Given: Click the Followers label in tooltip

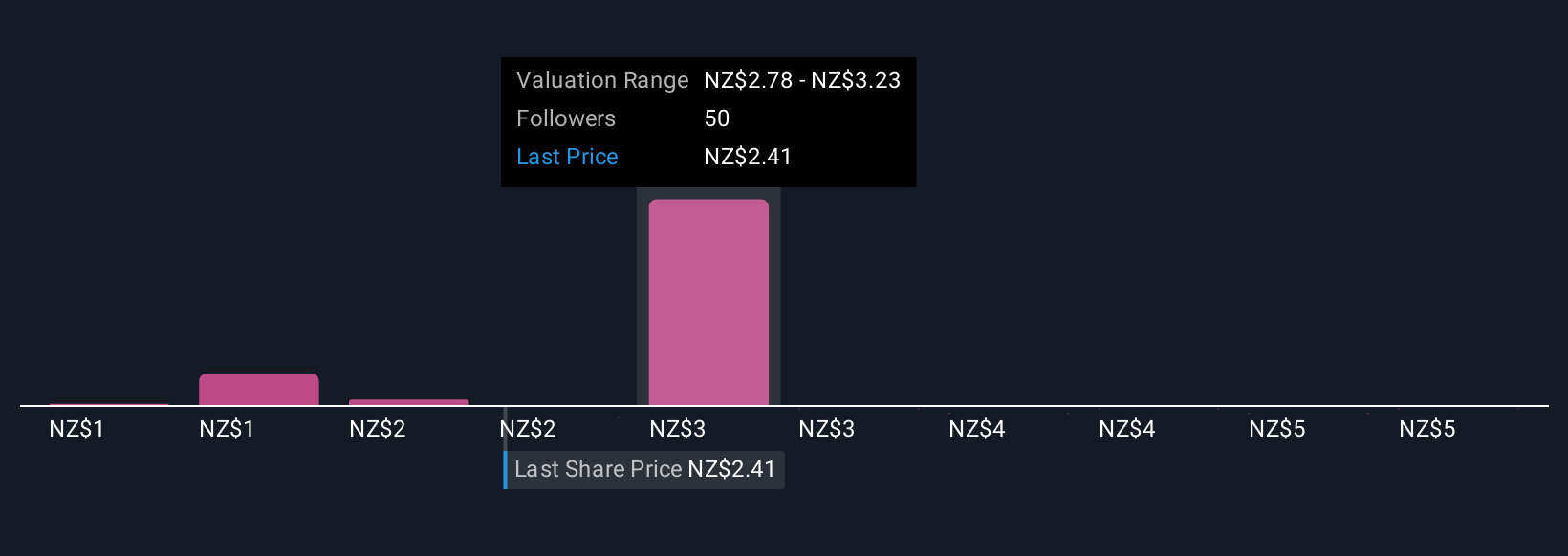Looking at the screenshot, I should click(x=566, y=118).
